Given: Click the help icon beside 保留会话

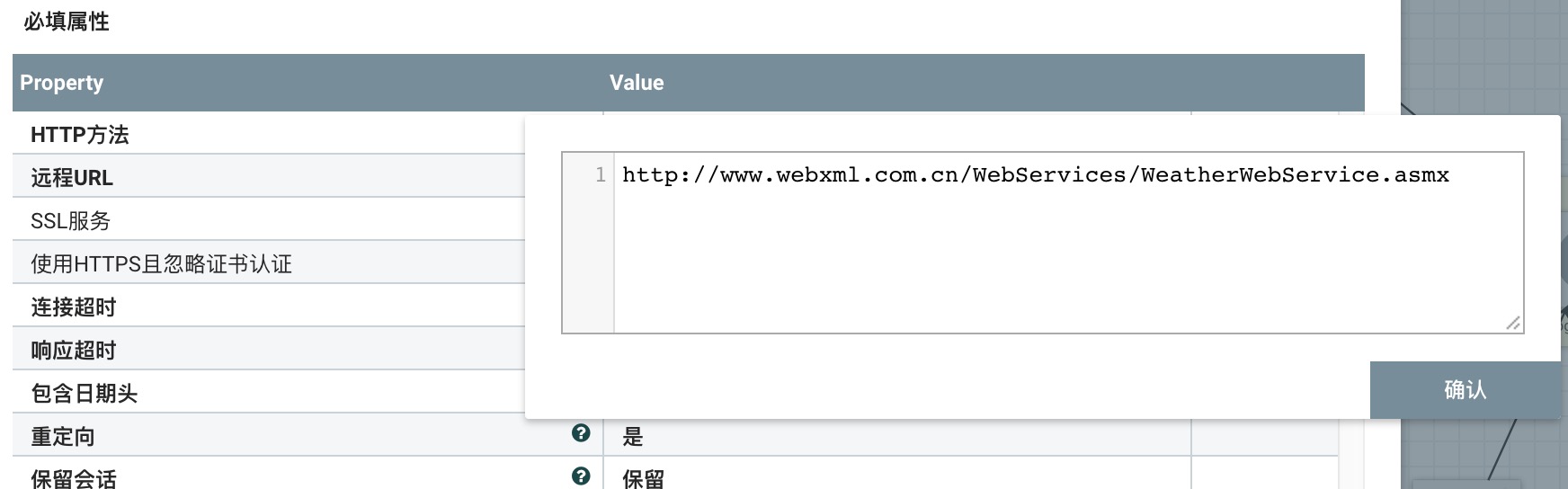Looking at the screenshot, I should (x=581, y=476).
